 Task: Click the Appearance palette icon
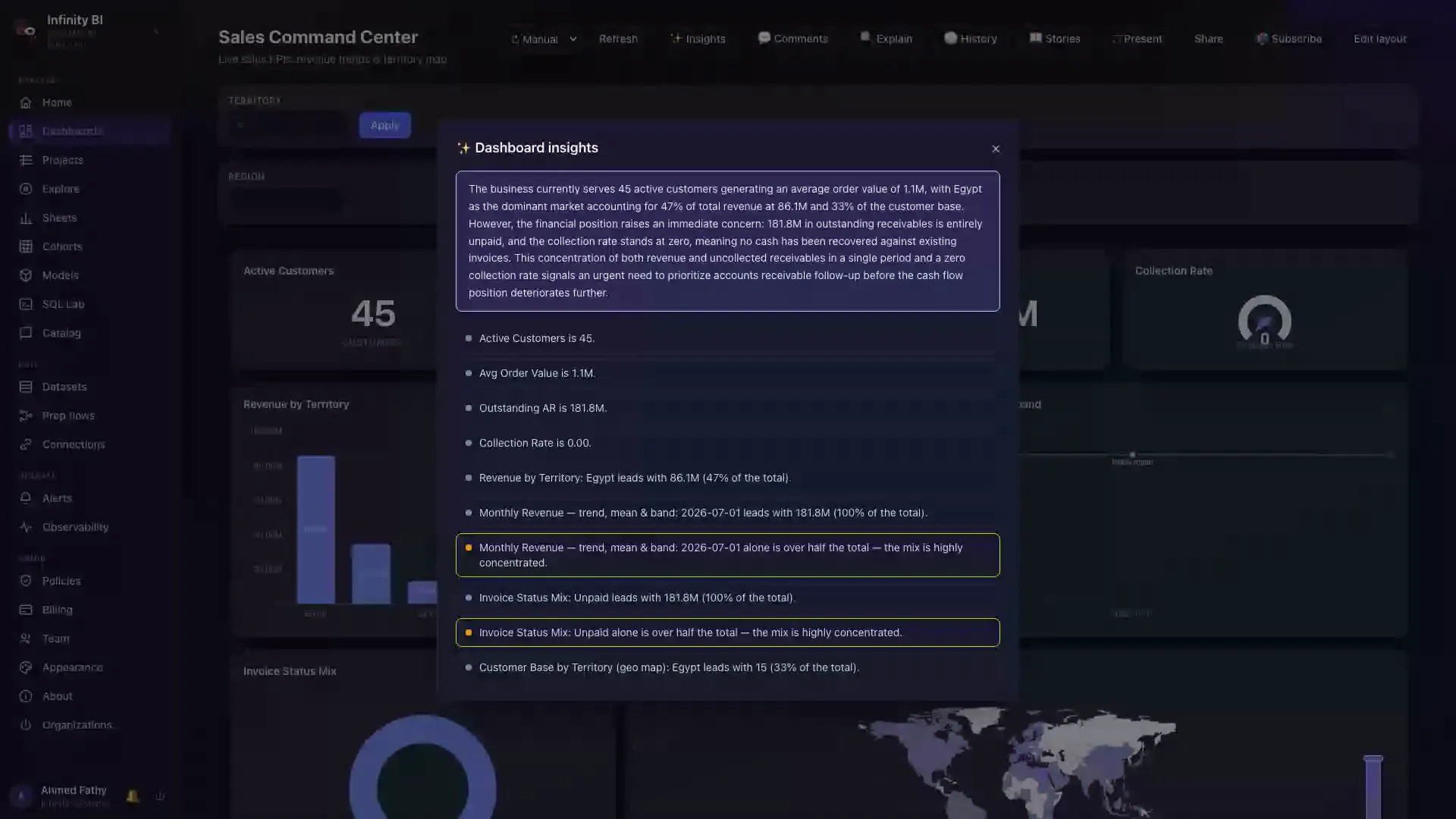coord(26,667)
